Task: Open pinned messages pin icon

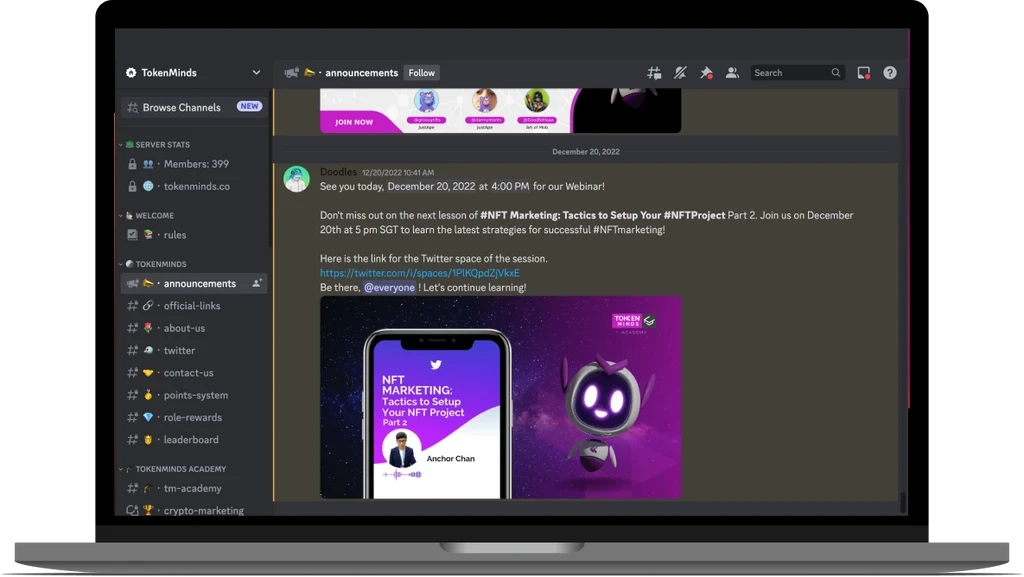Action: tap(706, 73)
